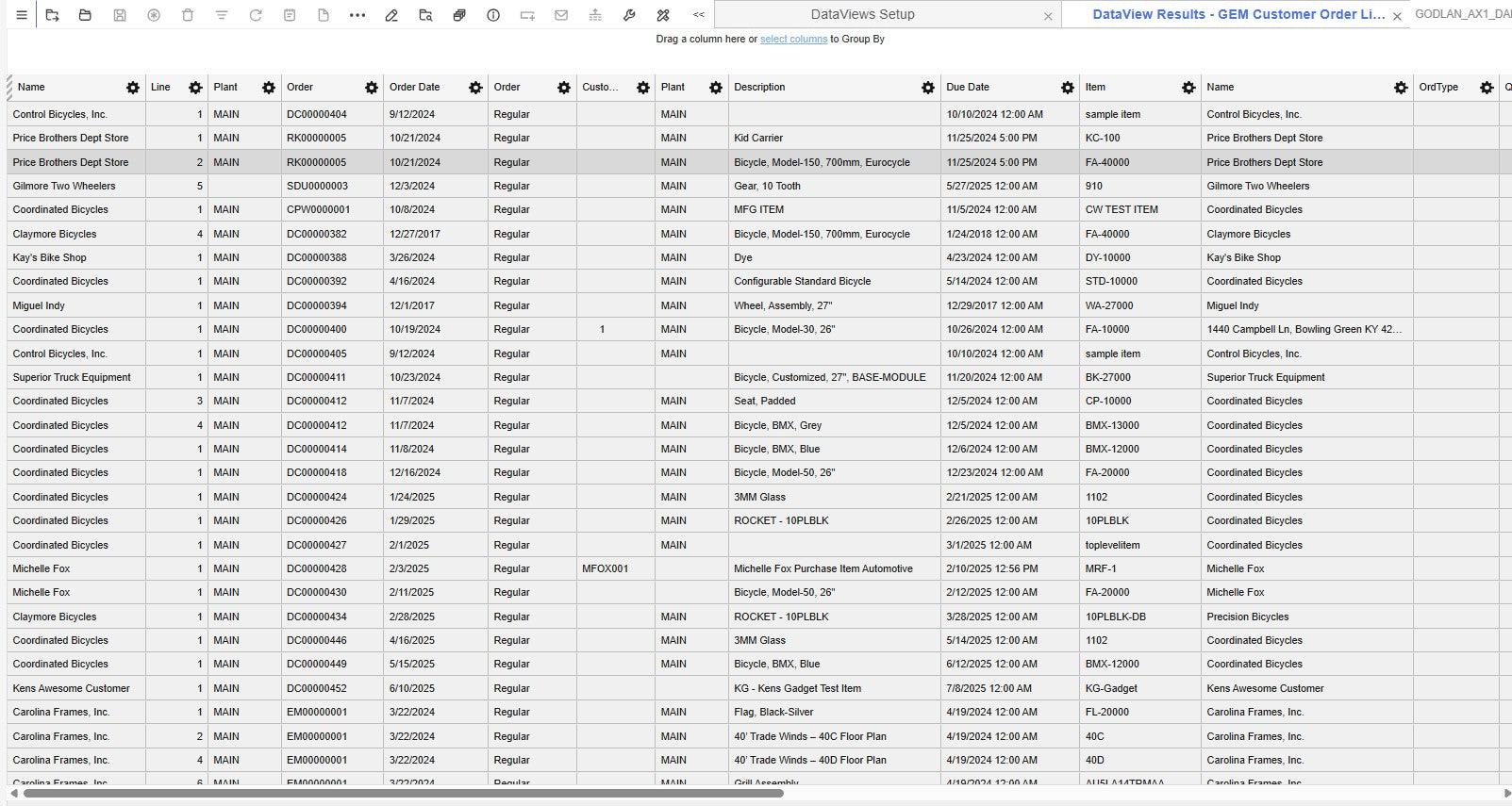1512x806 pixels.
Task: Click the pencil edit toolbar icon
Action: coord(391,15)
